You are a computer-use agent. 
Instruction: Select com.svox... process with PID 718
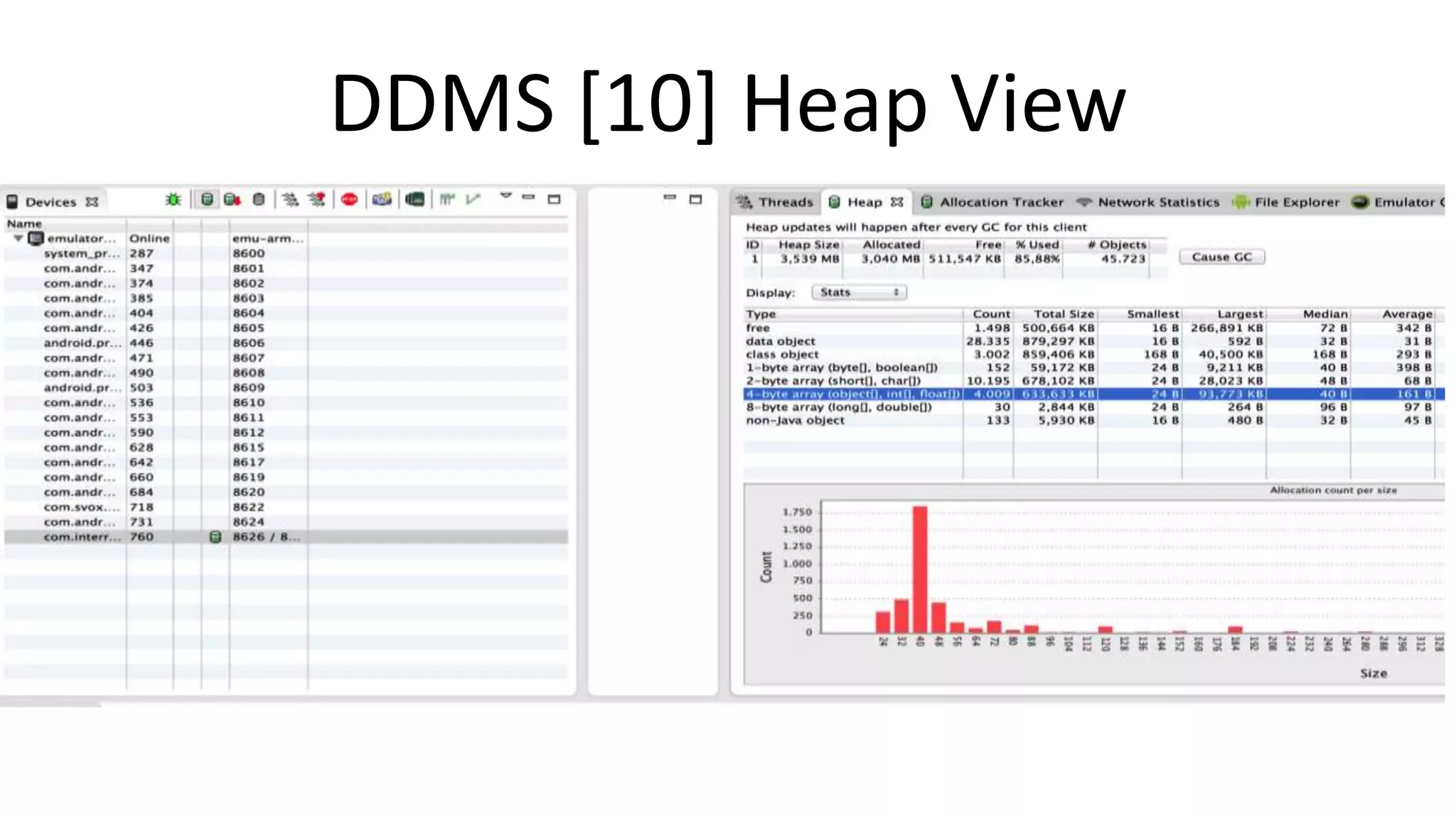point(286,507)
